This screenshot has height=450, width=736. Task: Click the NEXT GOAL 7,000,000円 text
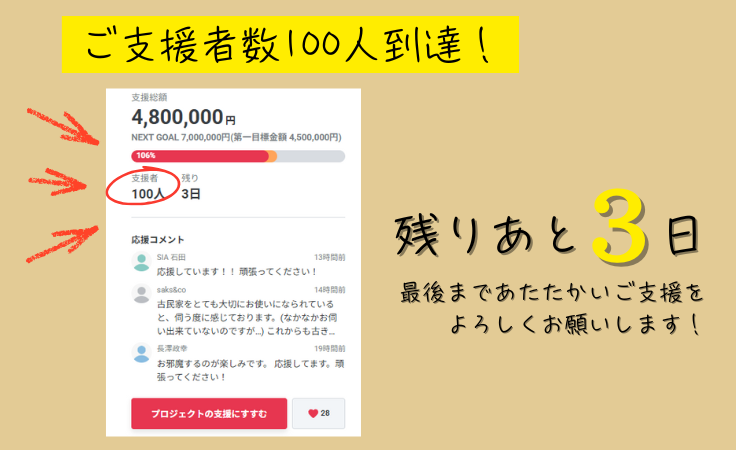tap(181, 137)
